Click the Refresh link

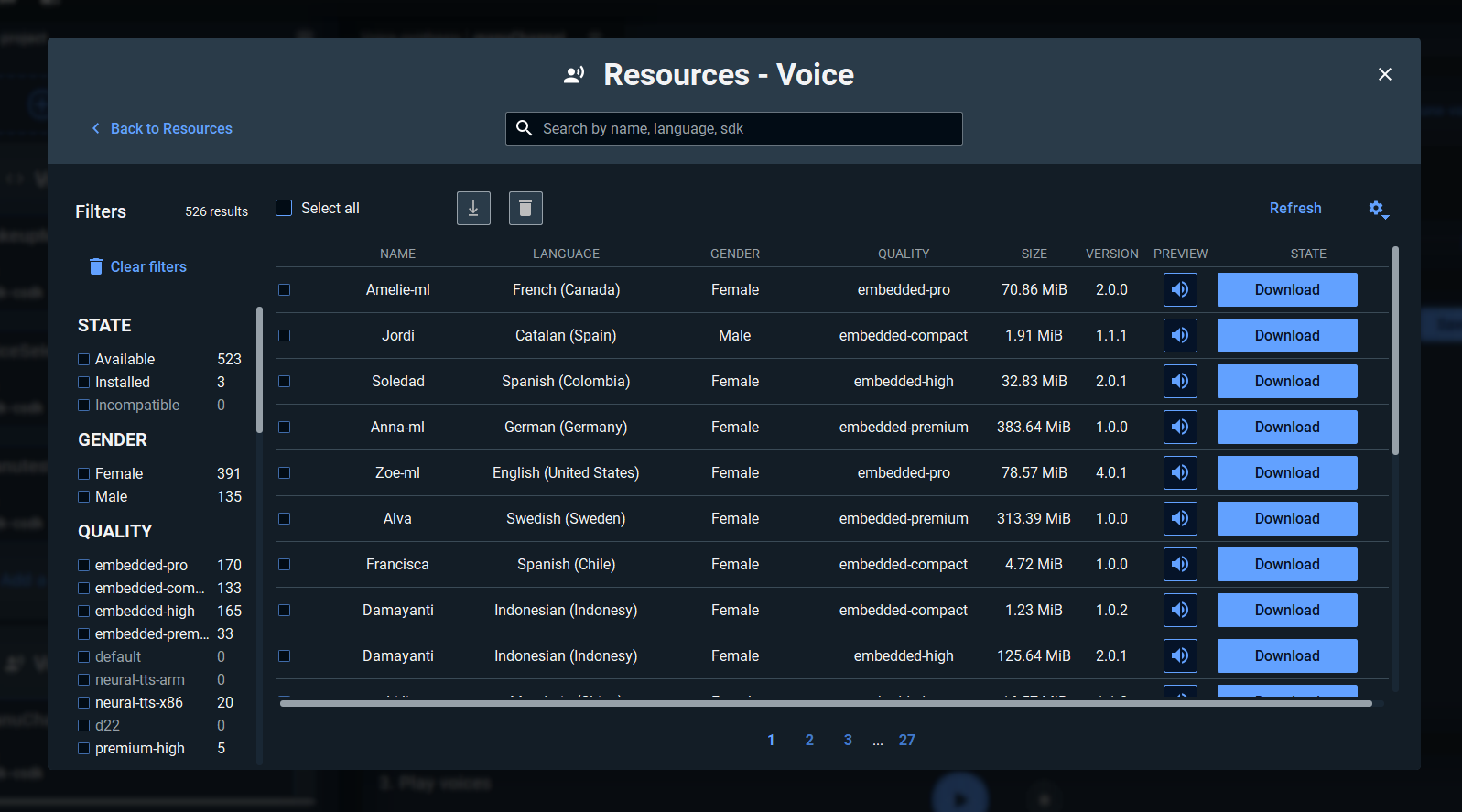pyautogui.click(x=1294, y=209)
